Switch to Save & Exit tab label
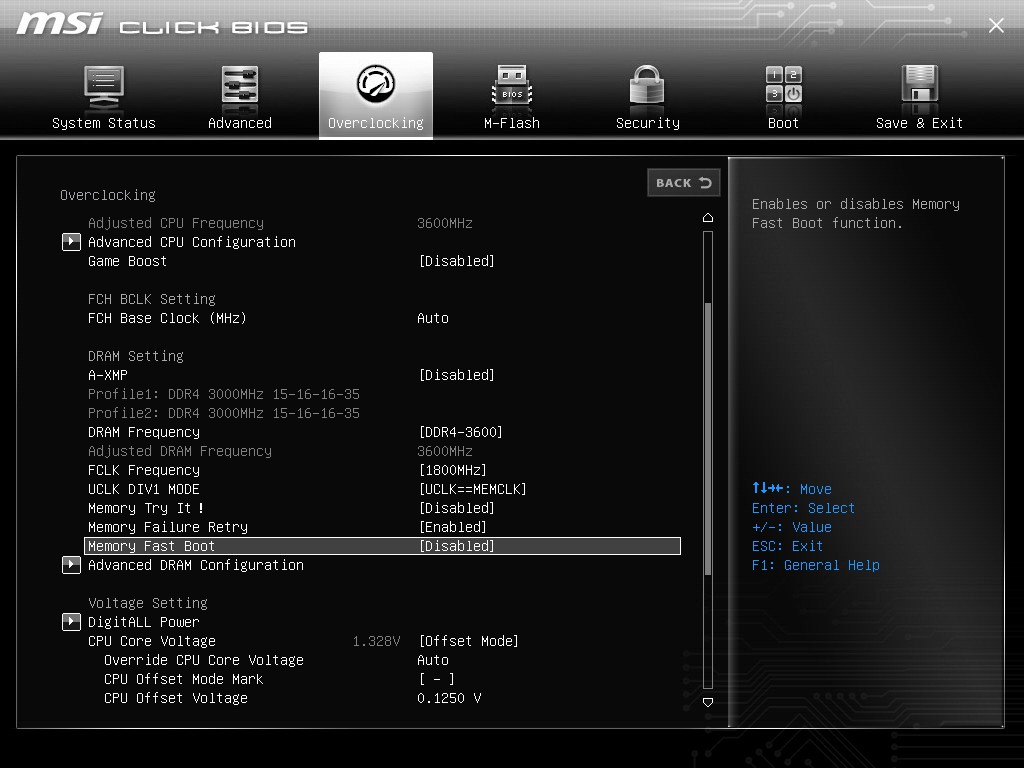This screenshot has width=1024, height=768. pos(920,123)
